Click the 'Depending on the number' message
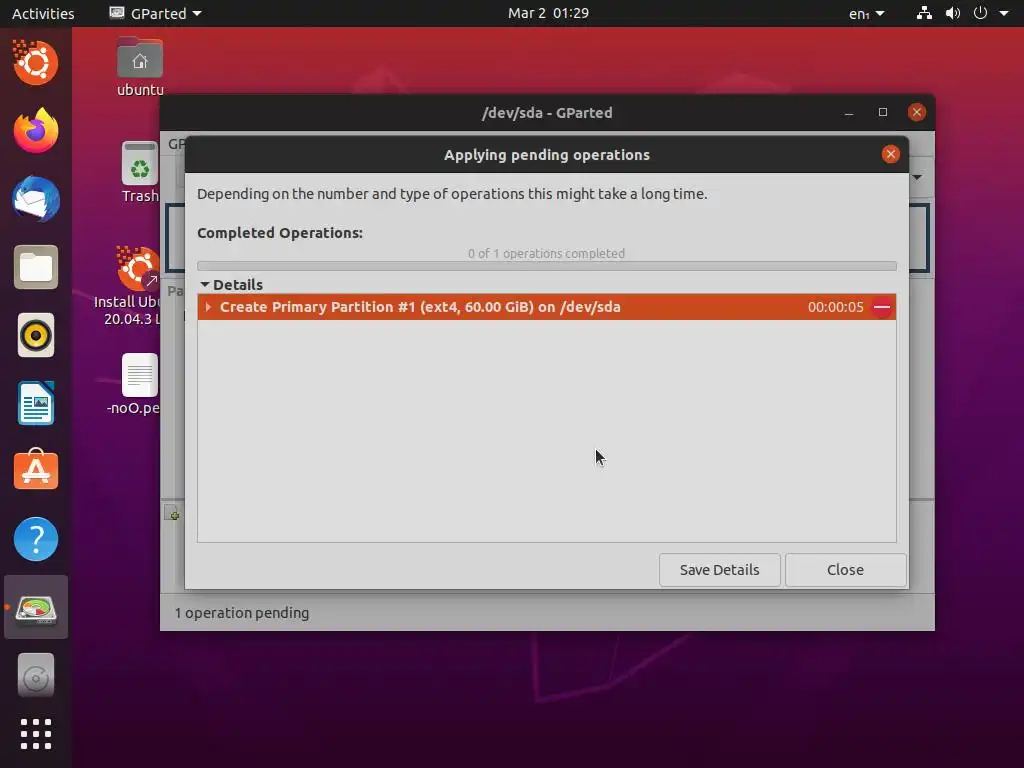The image size is (1024, 768). tap(452, 194)
